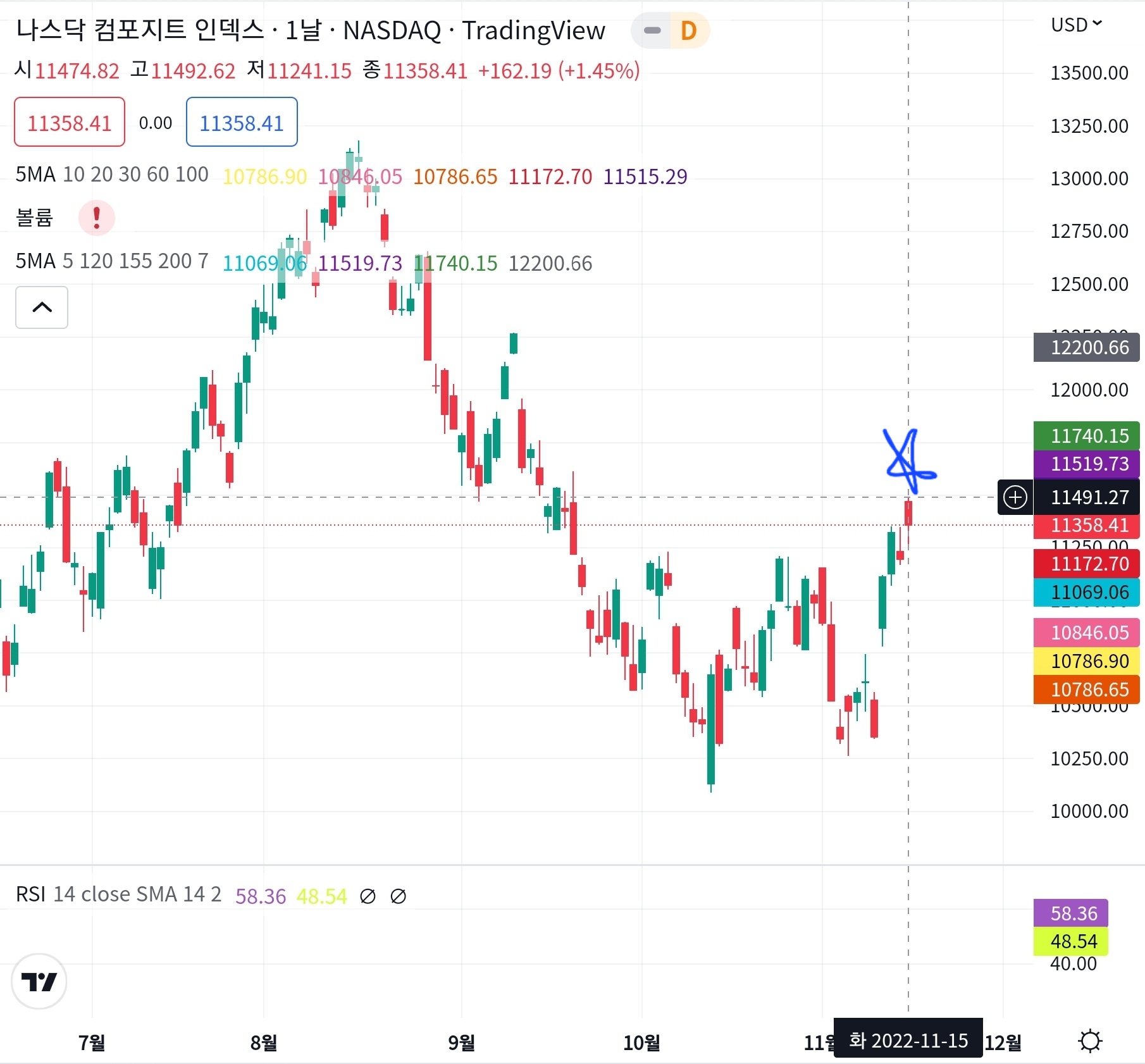Click the chart title 나스닥 컴포지트 인덱스
The height and width of the screenshot is (1064, 1145).
click(x=140, y=30)
